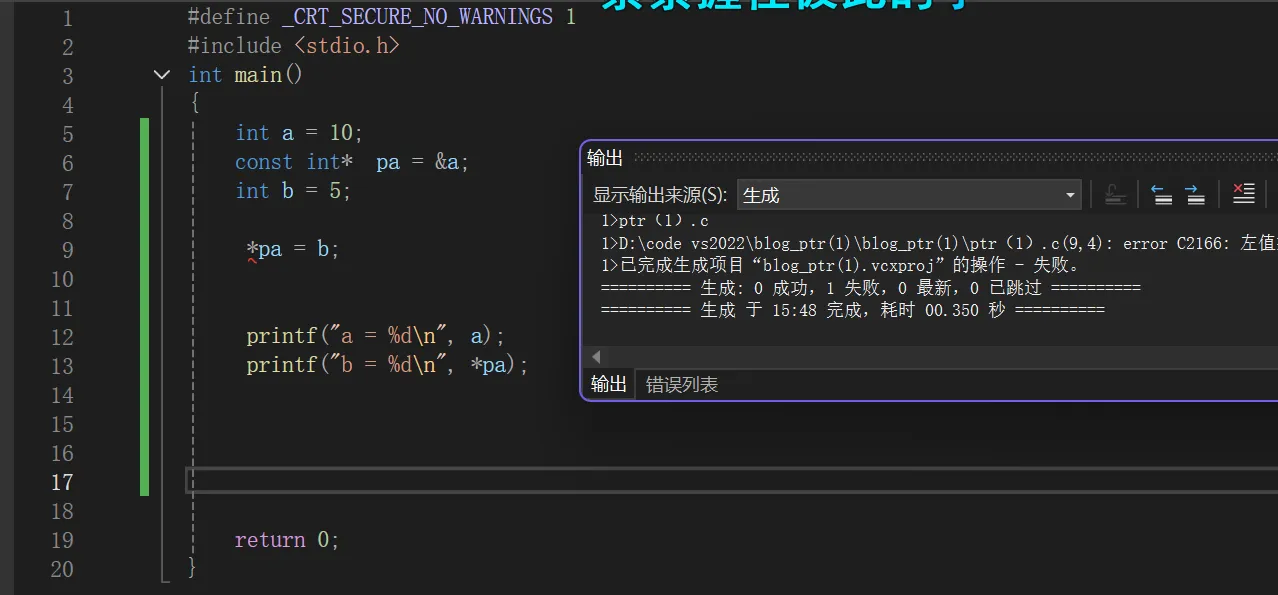Click the output panel left scroll arrow

[597, 357]
